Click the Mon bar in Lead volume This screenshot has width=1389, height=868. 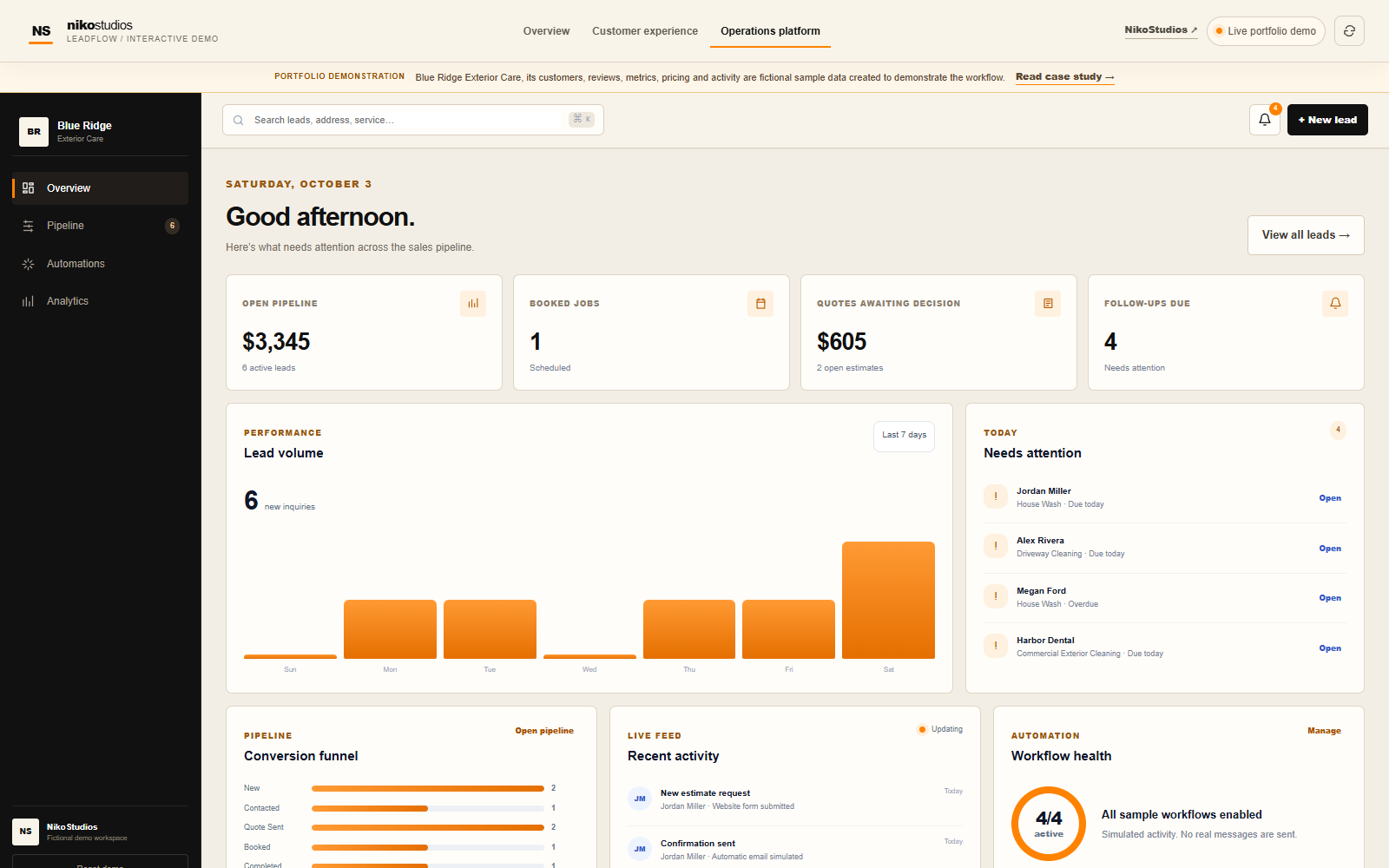pyautogui.click(x=390, y=629)
